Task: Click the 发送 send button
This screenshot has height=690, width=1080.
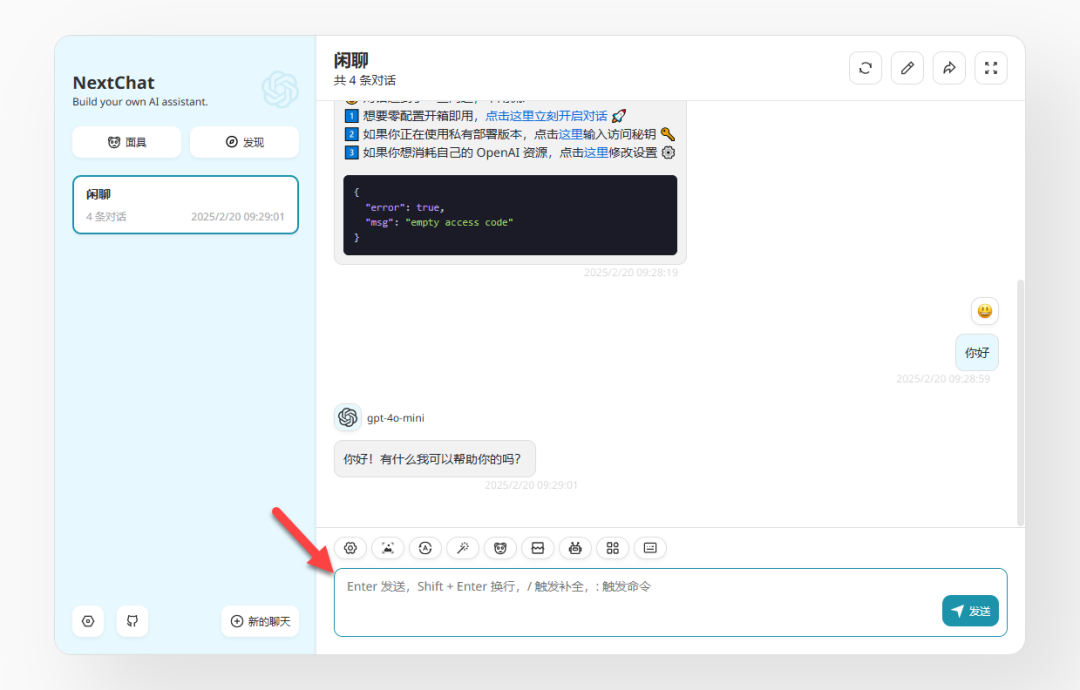Action: tap(970, 611)
